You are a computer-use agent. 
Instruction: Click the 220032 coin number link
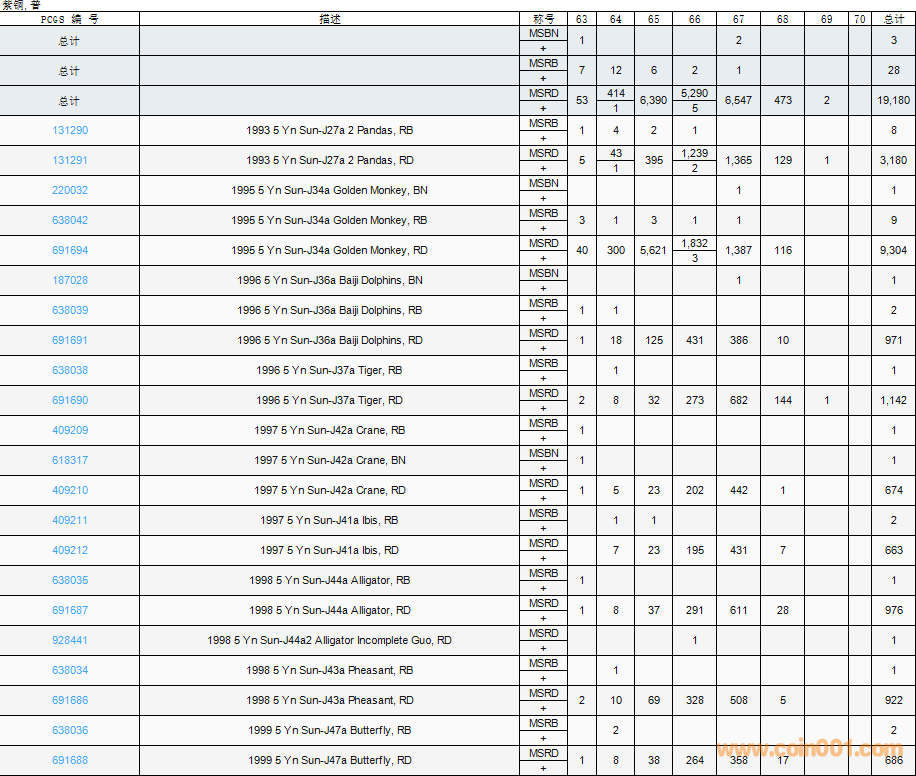point(70,191)
